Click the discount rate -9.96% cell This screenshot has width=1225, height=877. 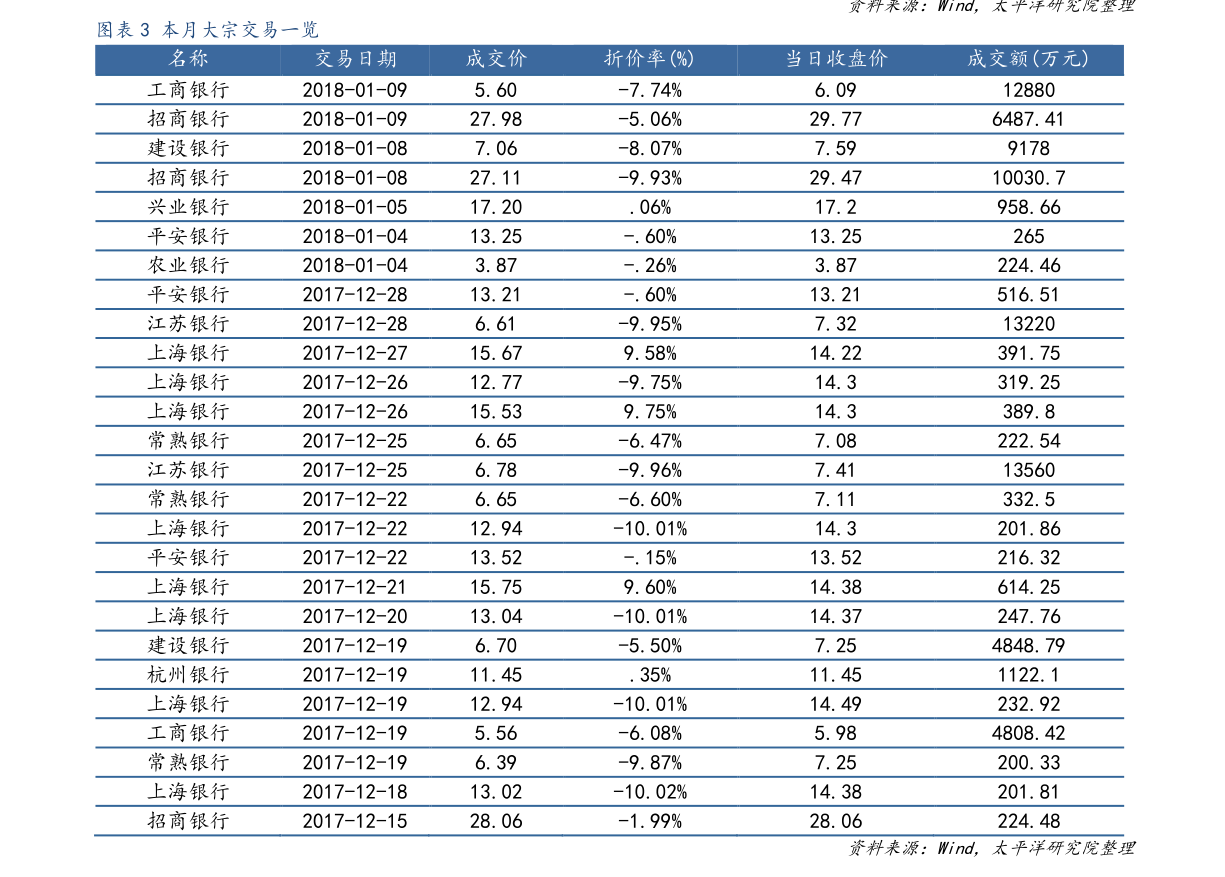point(650,470)
